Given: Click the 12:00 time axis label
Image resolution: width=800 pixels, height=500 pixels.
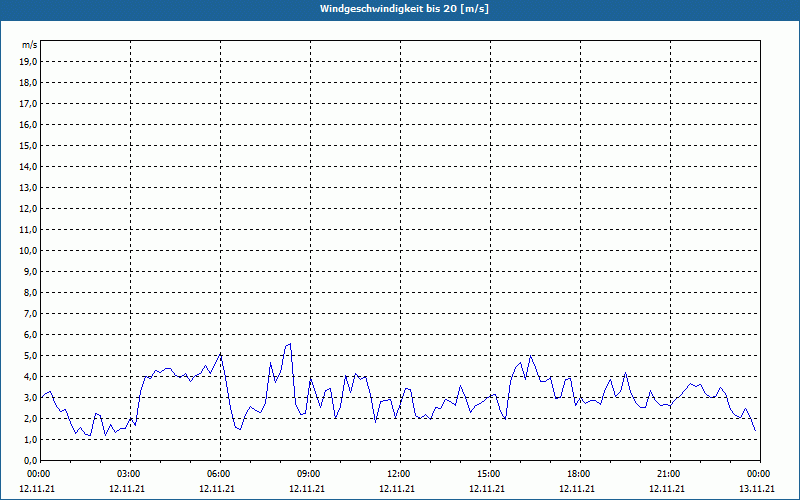Looking at the screenshot, I should [x=398, y=474].
